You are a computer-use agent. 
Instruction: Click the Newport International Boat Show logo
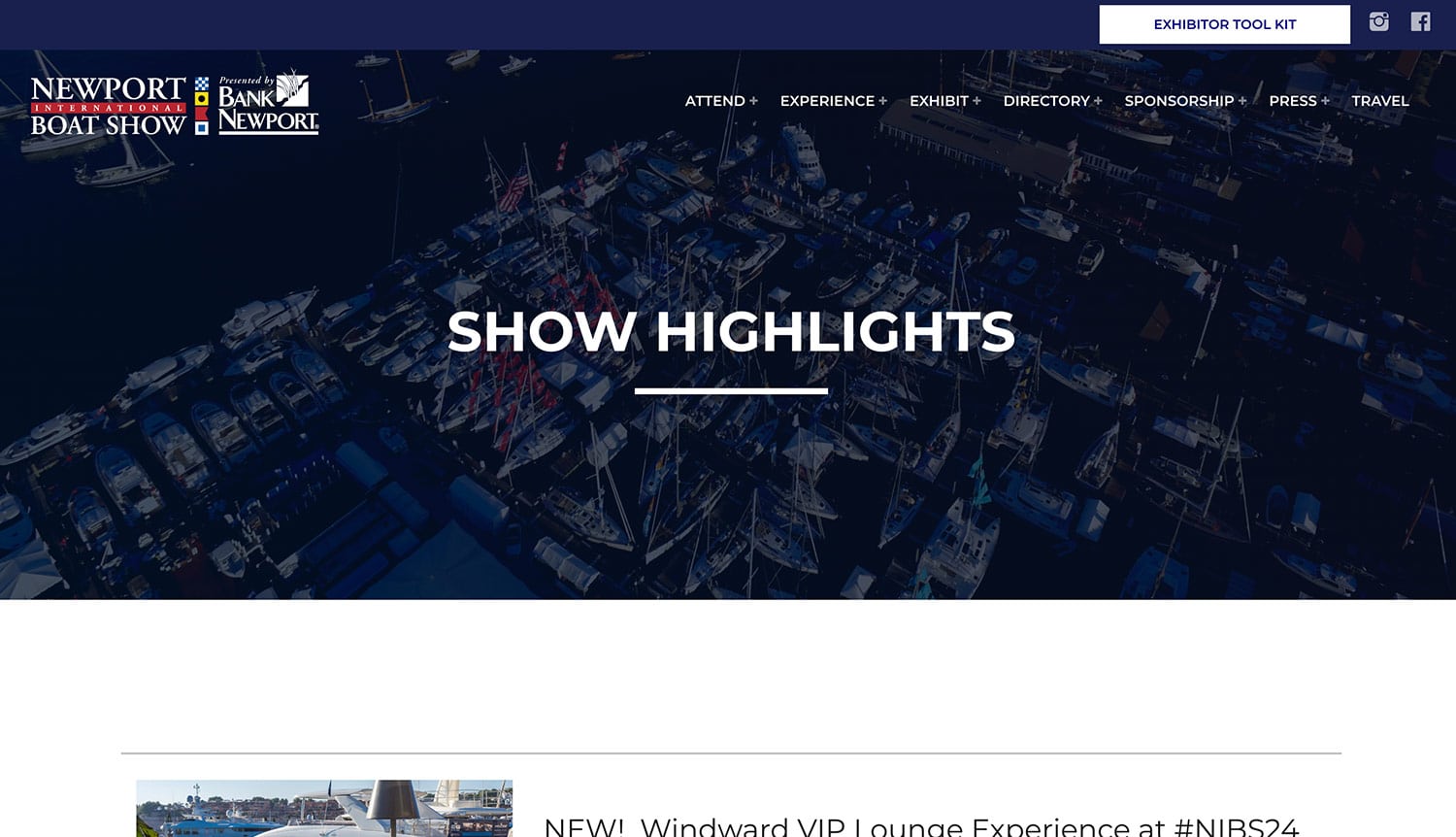108,106
